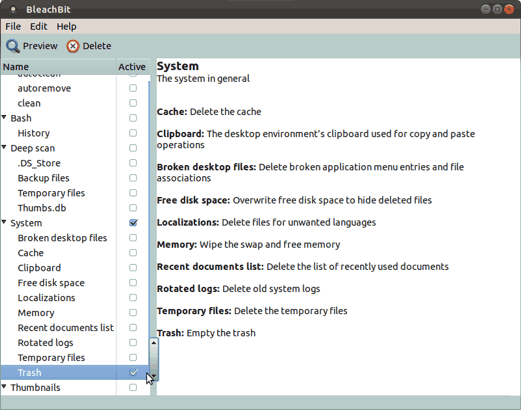The width and height of the screenshot is (521, 410).
Task: Click the Preview magnifier icon
Action: point(13,46)
